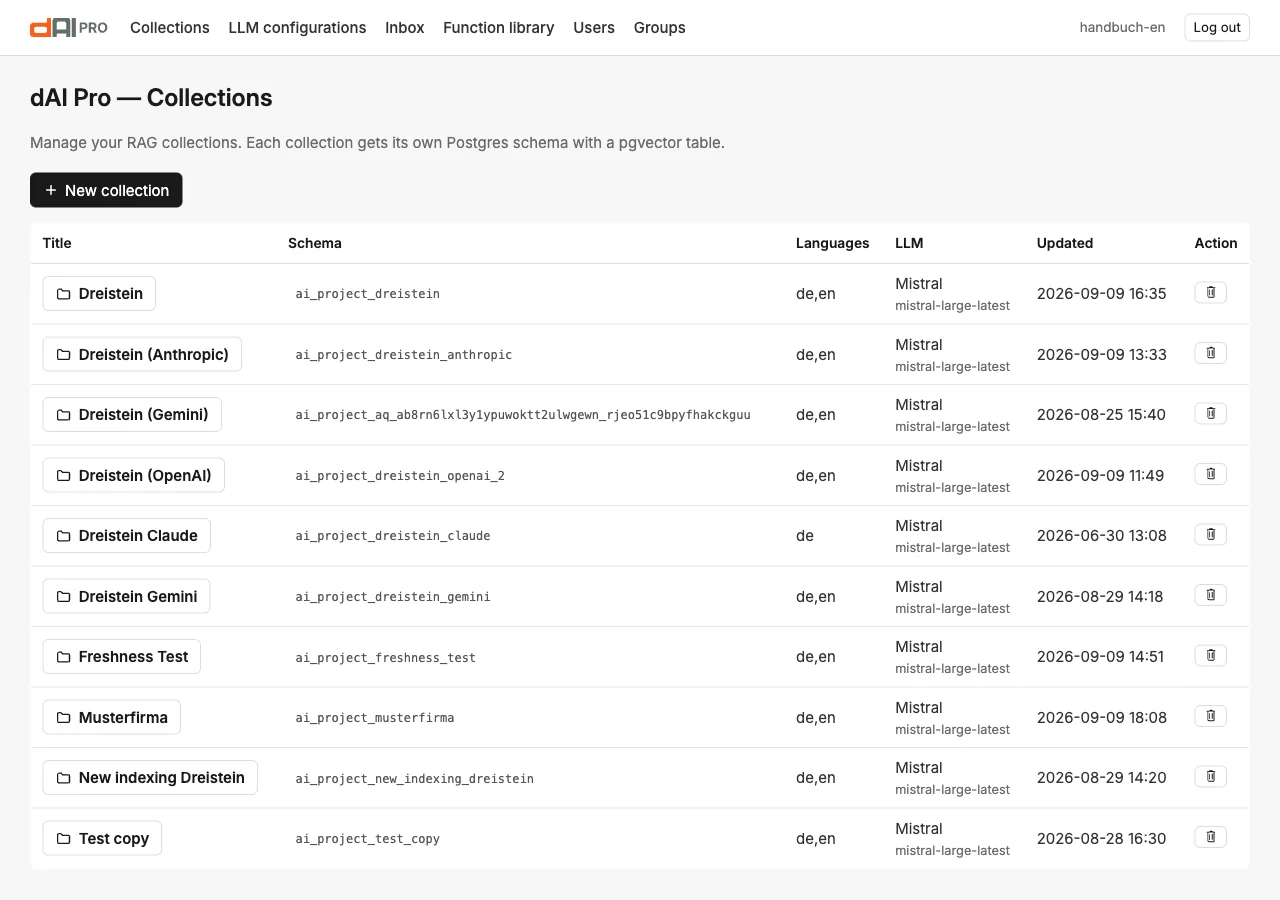Create a New collection
This screenshot has width=1280, height=900.
106,190
